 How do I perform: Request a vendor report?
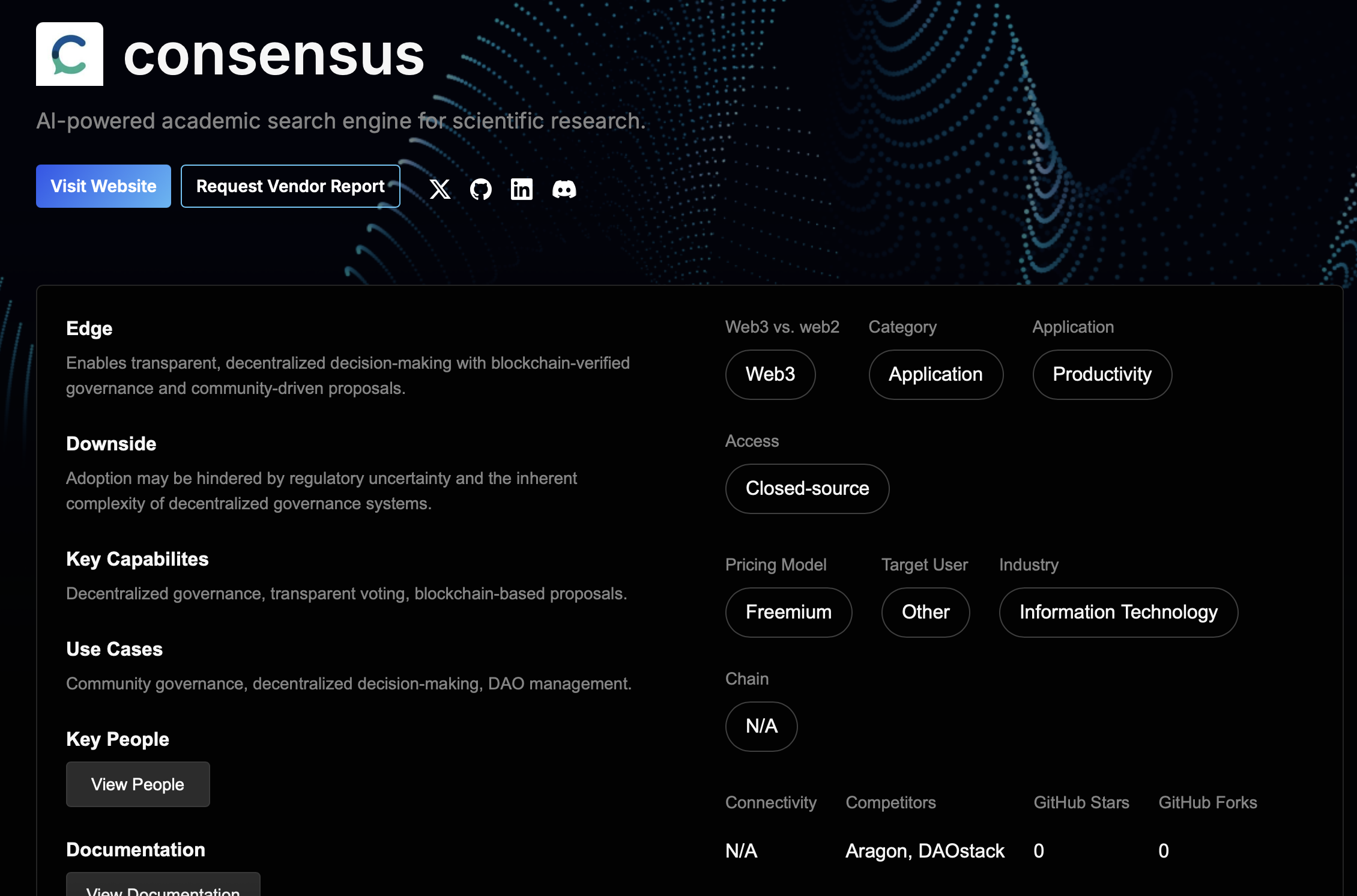(x=290, y=186)
